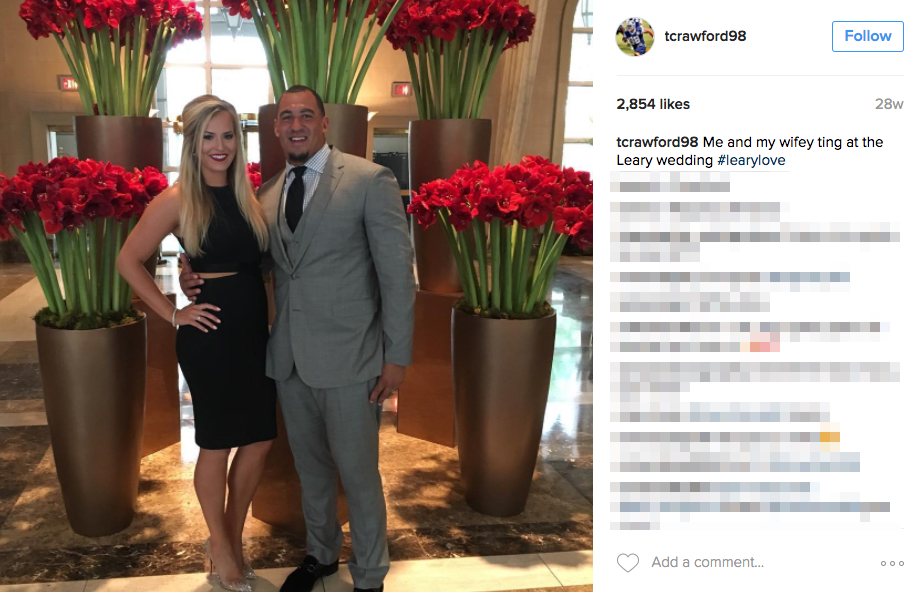Open the tcrawford98 profile avatar picture

(x=635, y=36)
